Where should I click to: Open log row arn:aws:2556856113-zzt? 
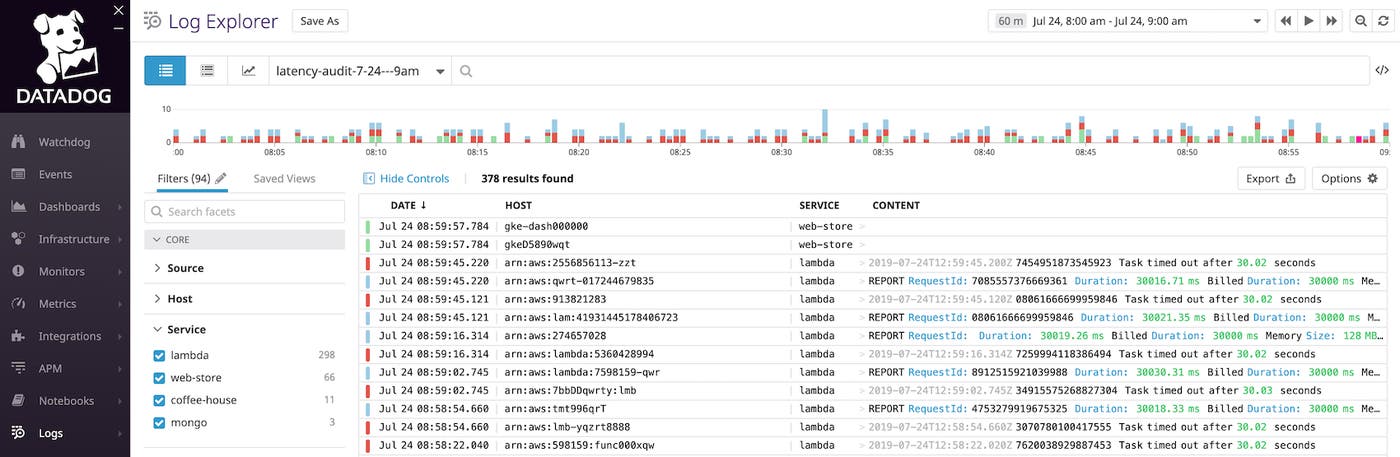coord(875,263)
